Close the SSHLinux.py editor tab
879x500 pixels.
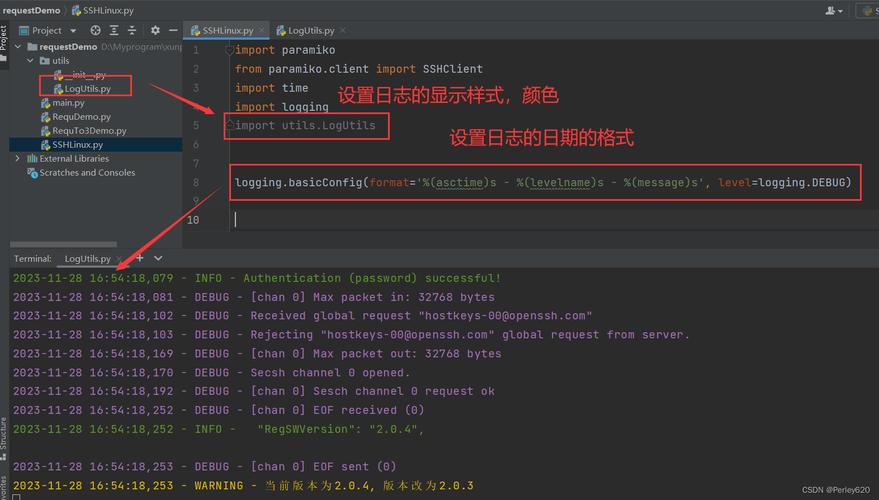[x=263, y=31]
